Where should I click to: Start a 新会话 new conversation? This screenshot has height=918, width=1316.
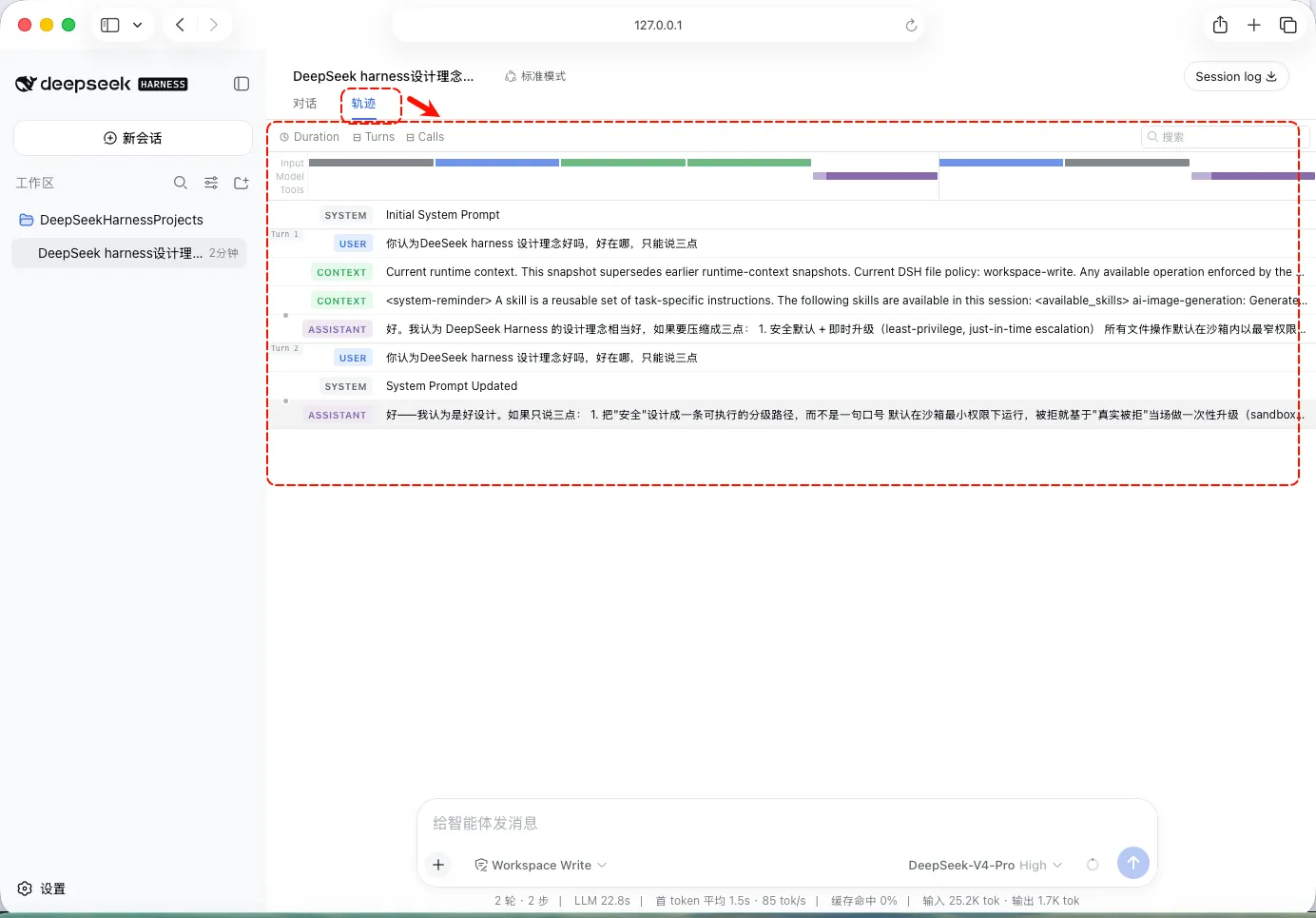[x=133, y=138]
